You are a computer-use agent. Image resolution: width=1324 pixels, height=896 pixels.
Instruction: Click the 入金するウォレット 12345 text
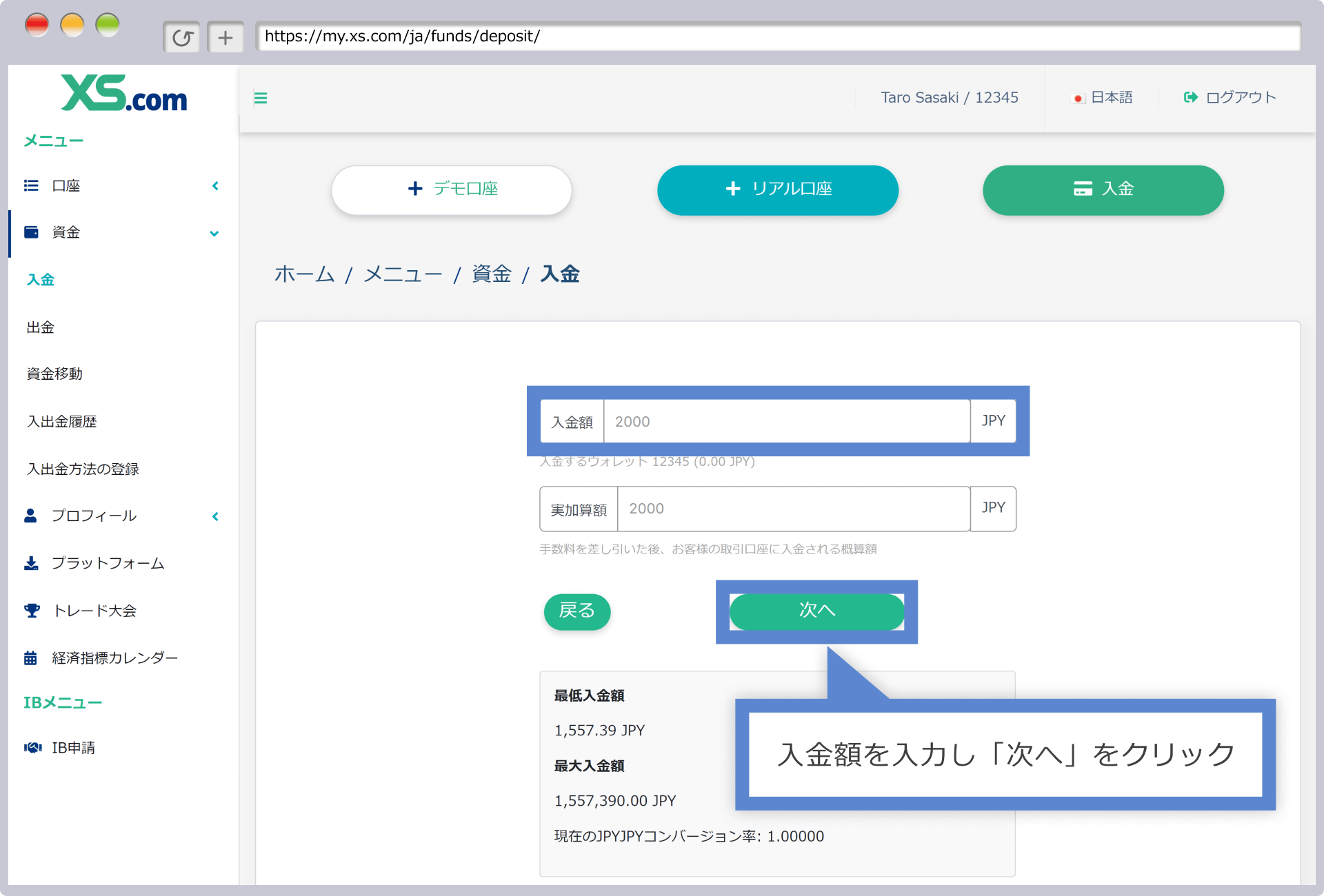(647, 462)
